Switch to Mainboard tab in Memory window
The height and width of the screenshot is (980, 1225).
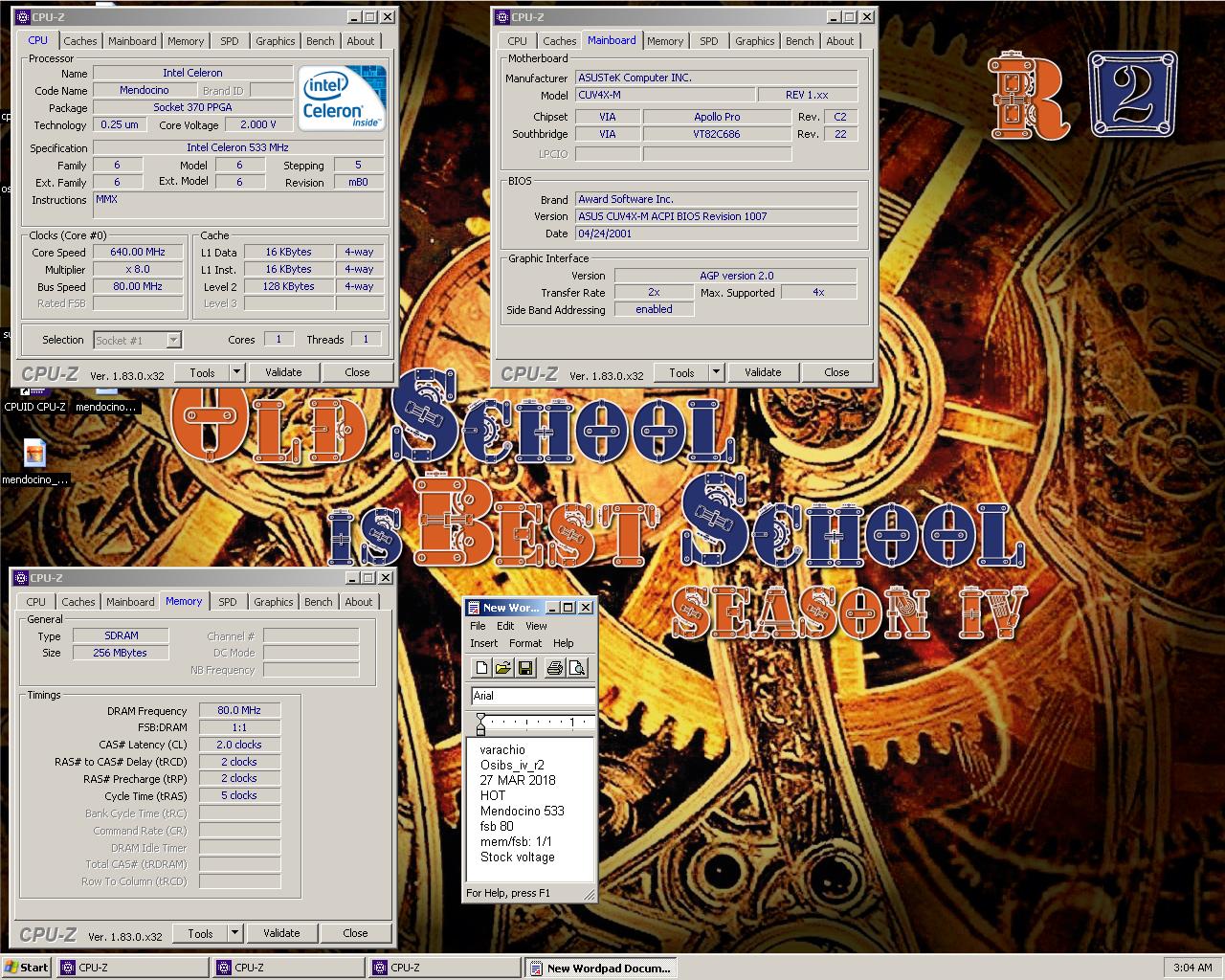point(130,602)
